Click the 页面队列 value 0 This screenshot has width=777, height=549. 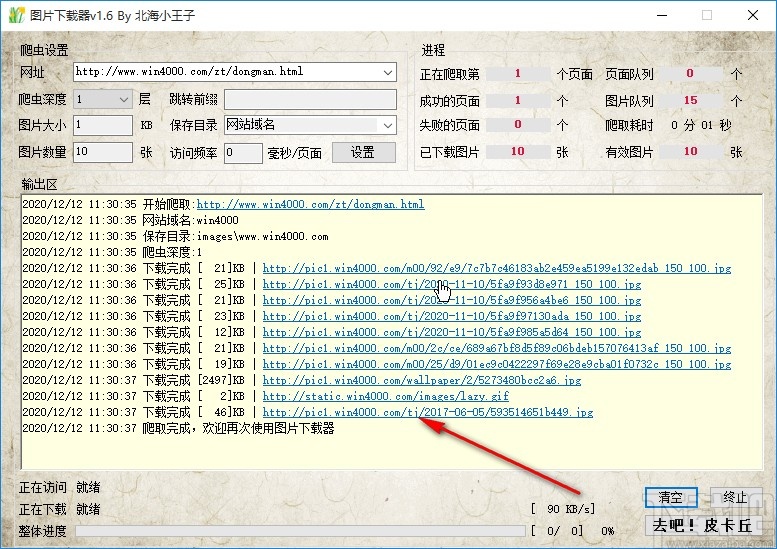pyautogui.click(x=690, y=73)
